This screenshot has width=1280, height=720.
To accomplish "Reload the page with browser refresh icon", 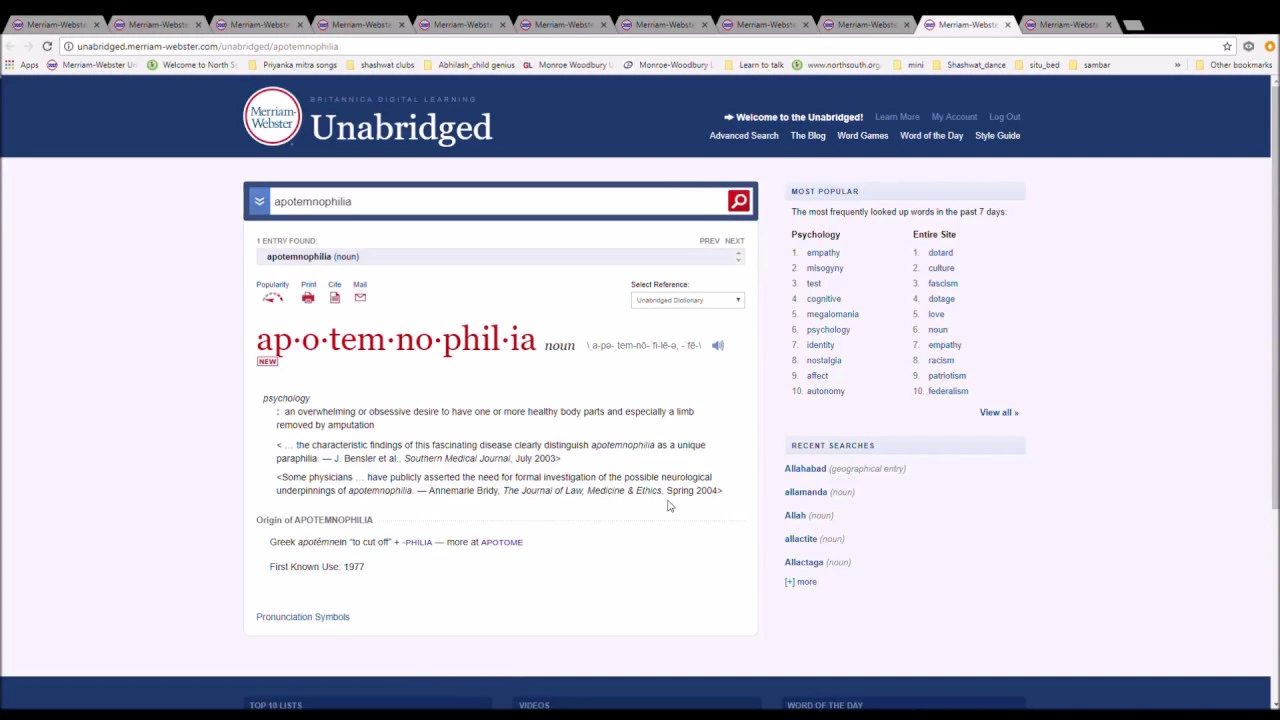I will tap(47, 46).
